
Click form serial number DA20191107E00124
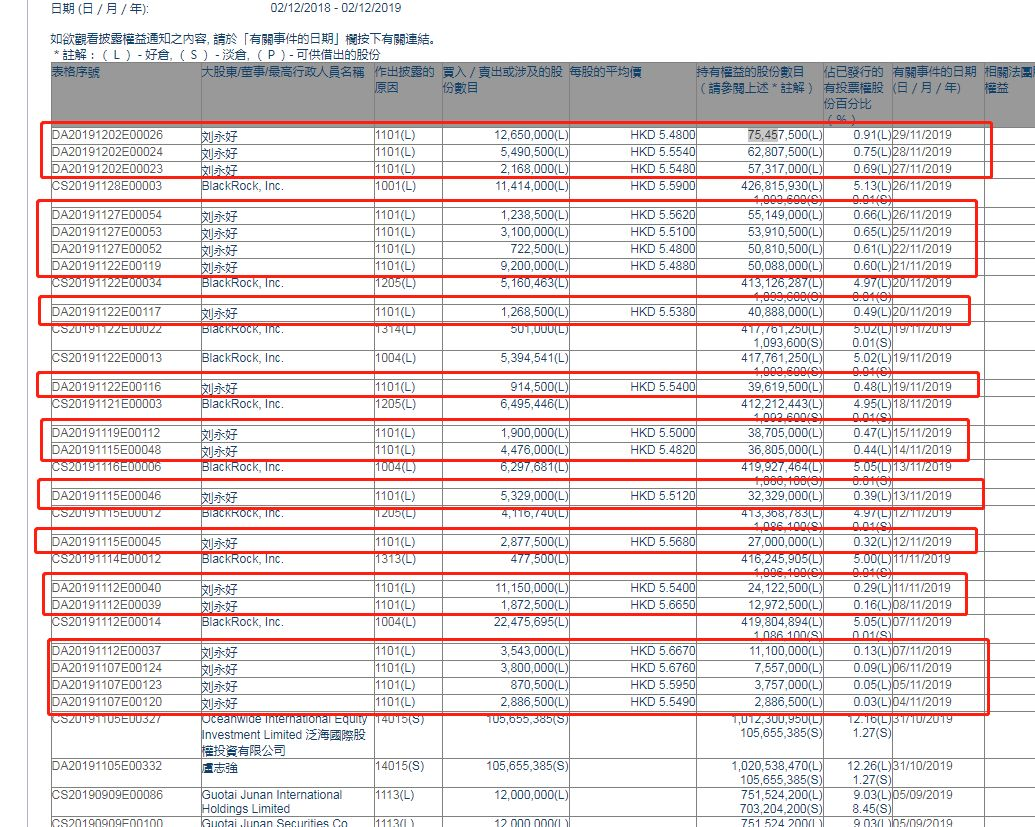(x=107, y=668)
